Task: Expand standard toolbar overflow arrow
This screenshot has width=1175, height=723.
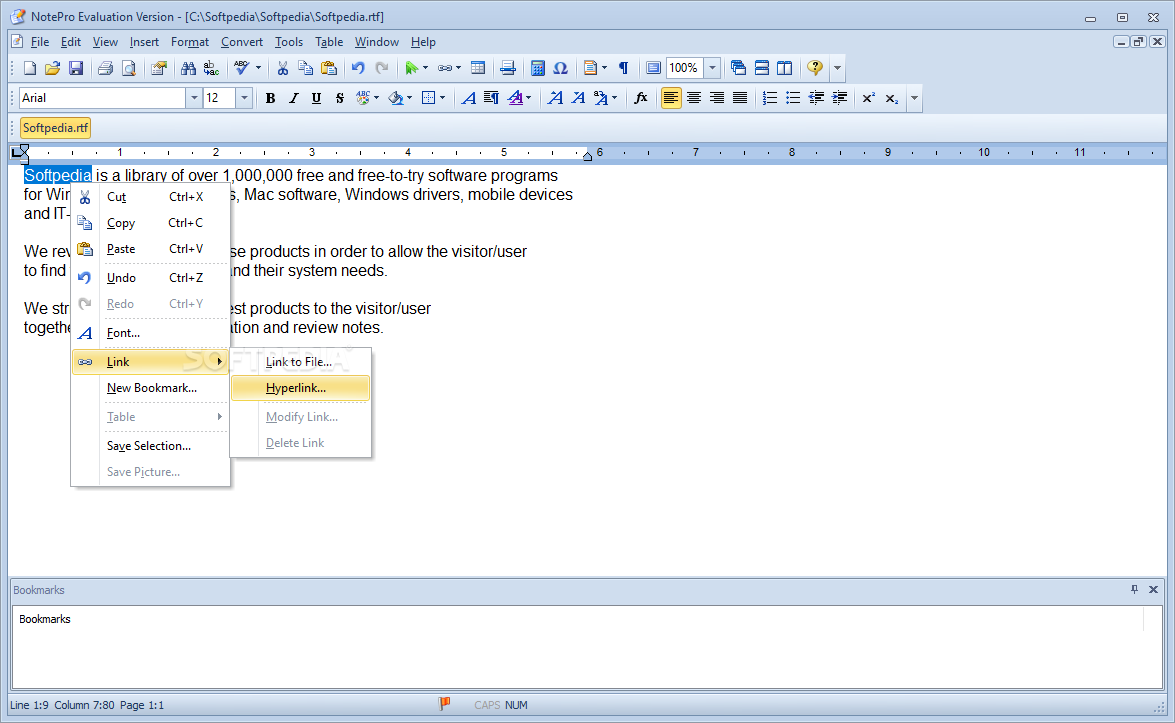Action: point(837,68)
